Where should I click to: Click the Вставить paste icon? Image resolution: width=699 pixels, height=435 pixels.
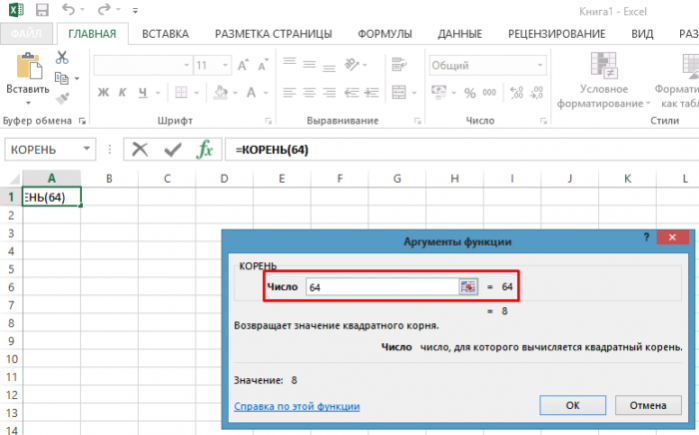29,66
